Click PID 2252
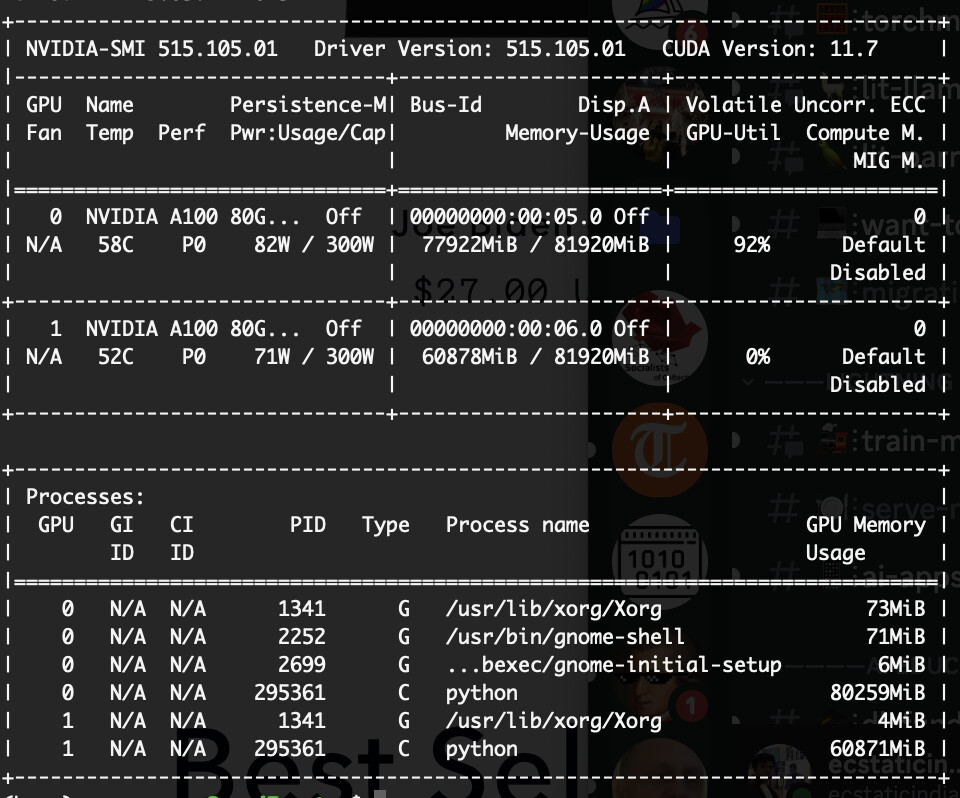The image size is (960, 798). pos(302,637)
